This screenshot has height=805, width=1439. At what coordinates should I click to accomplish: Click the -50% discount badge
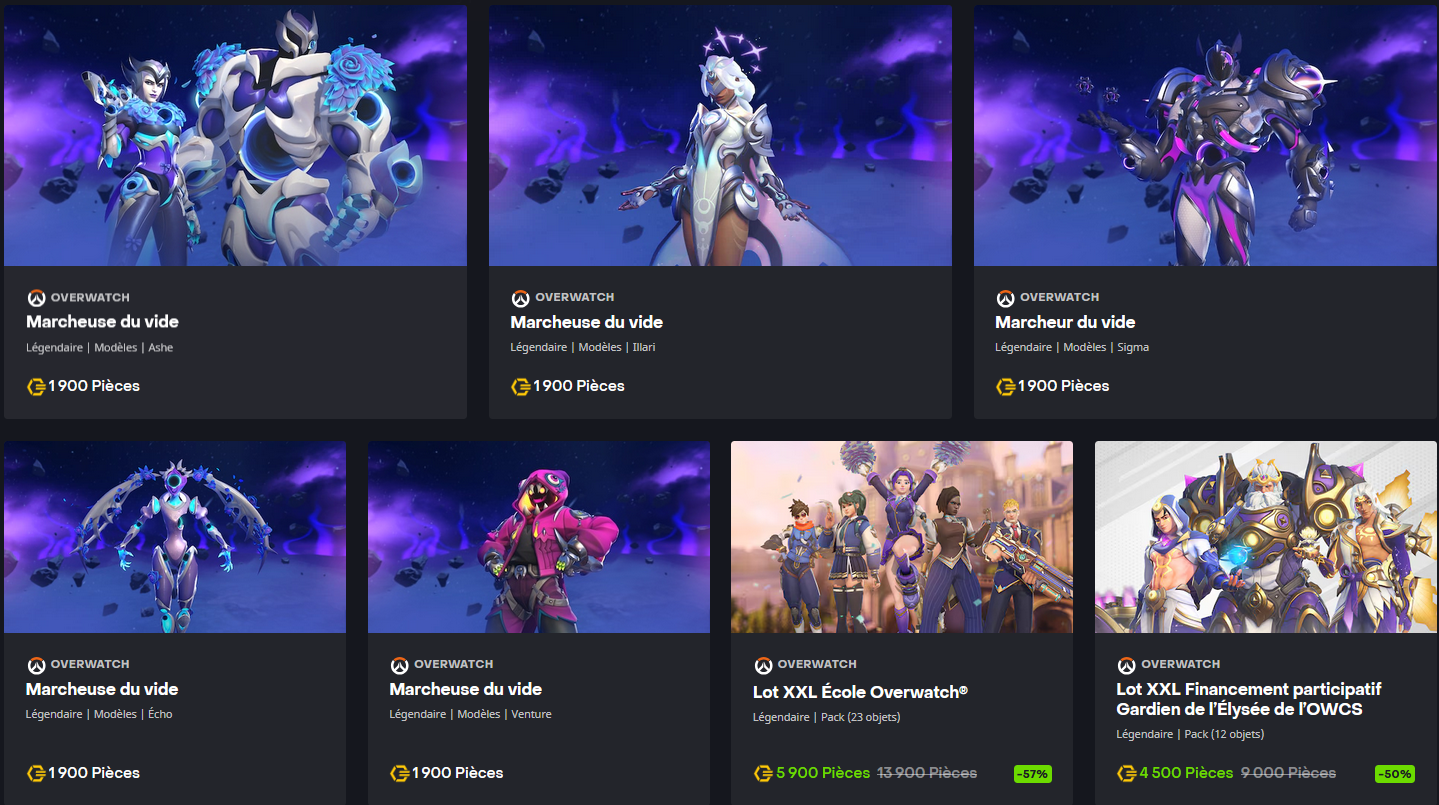tap(1395, 773)
